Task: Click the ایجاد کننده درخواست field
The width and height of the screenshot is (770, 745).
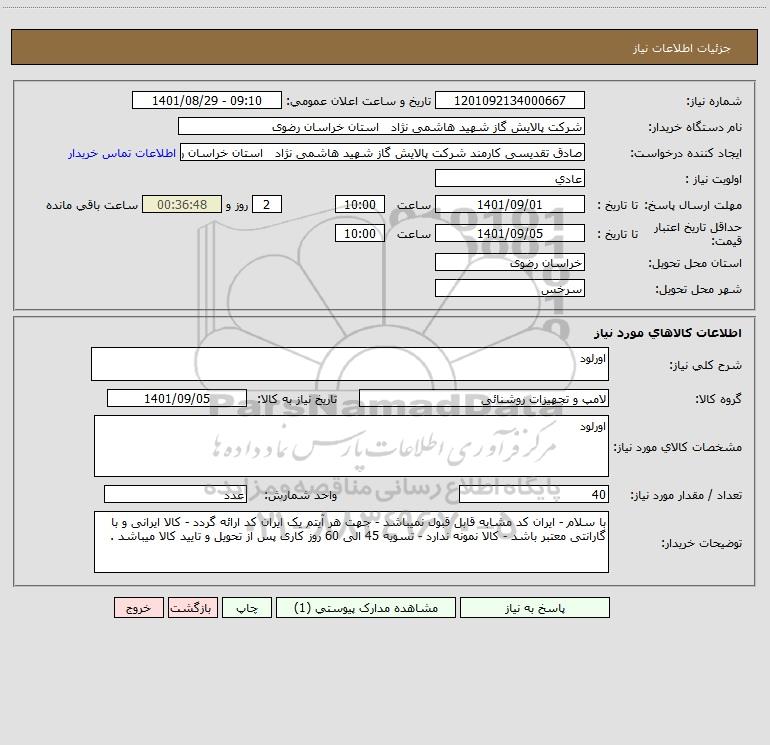Action: 383,153
